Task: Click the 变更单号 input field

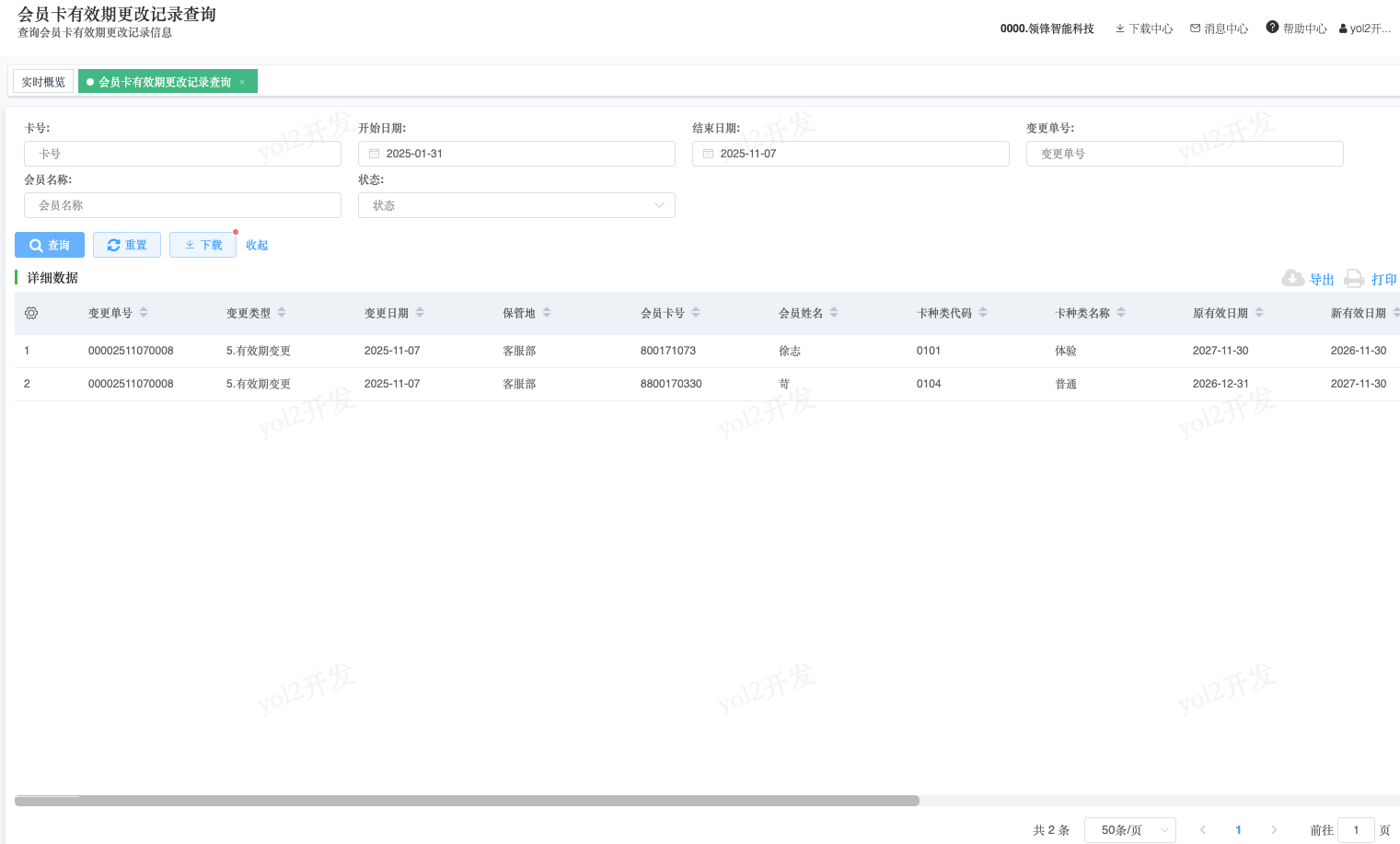Action: [x=1185, y=154]
